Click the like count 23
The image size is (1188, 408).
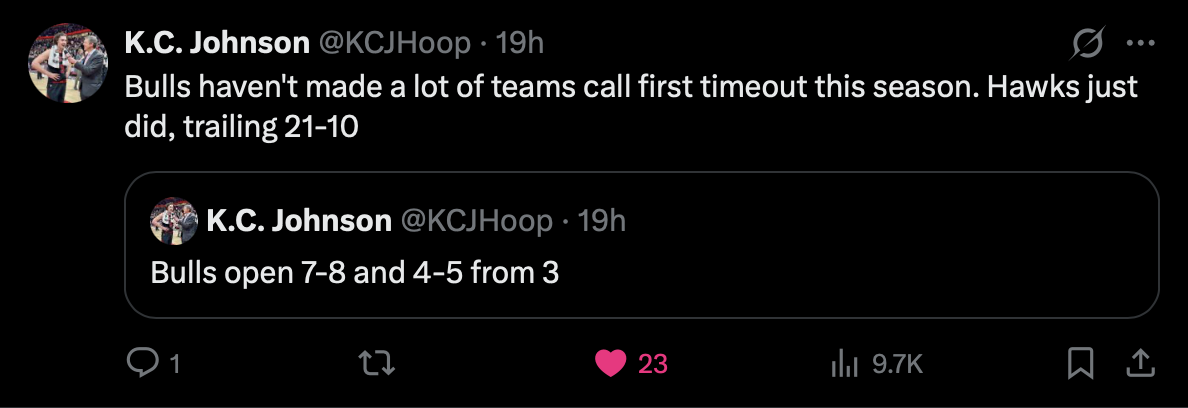click(x=653, y=365)
